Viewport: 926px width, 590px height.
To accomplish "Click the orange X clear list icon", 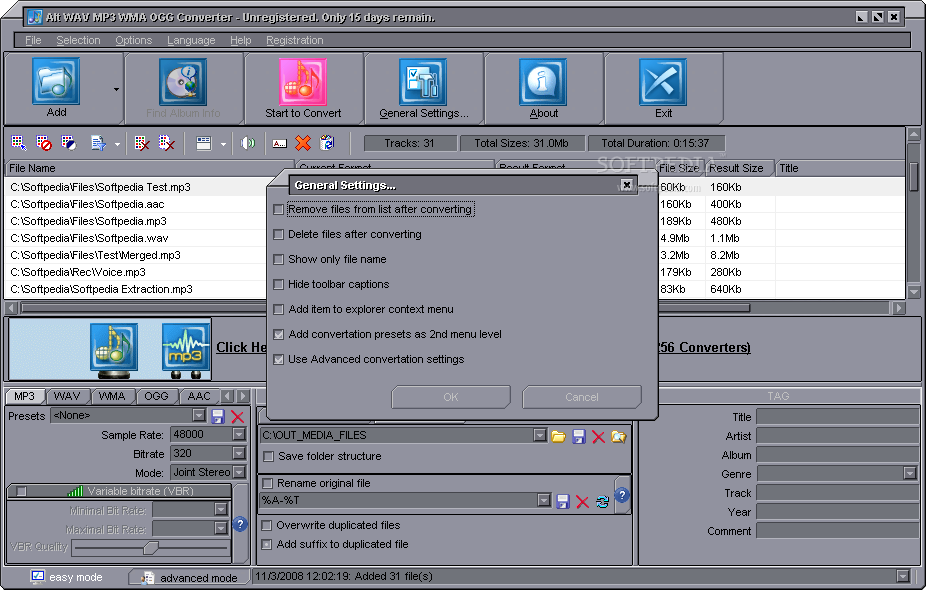I will 303,143.
